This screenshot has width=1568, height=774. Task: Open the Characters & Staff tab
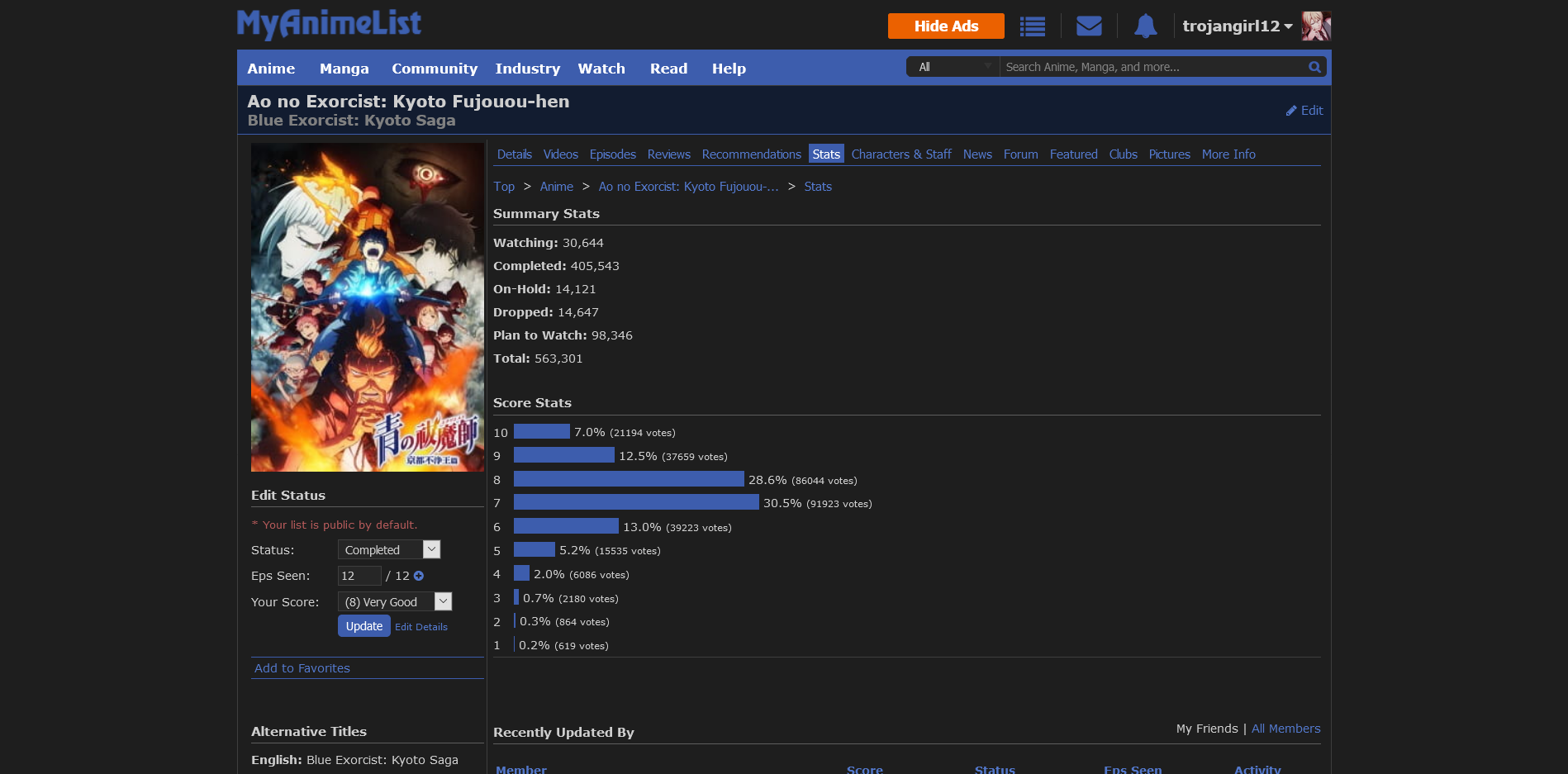click(900, 154)
